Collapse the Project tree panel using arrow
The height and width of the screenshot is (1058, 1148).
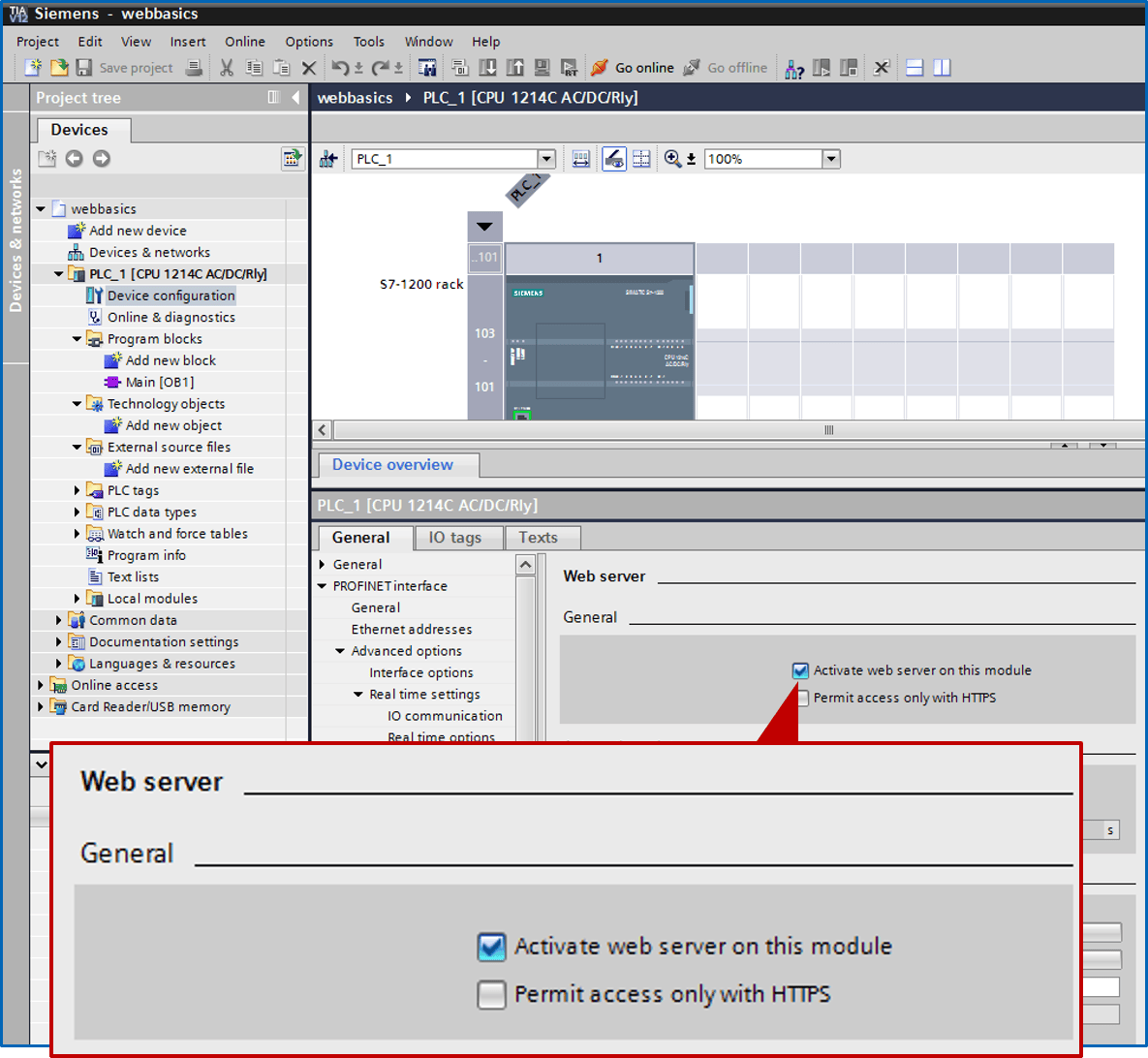pyautogui.click(x=295, y=98)
